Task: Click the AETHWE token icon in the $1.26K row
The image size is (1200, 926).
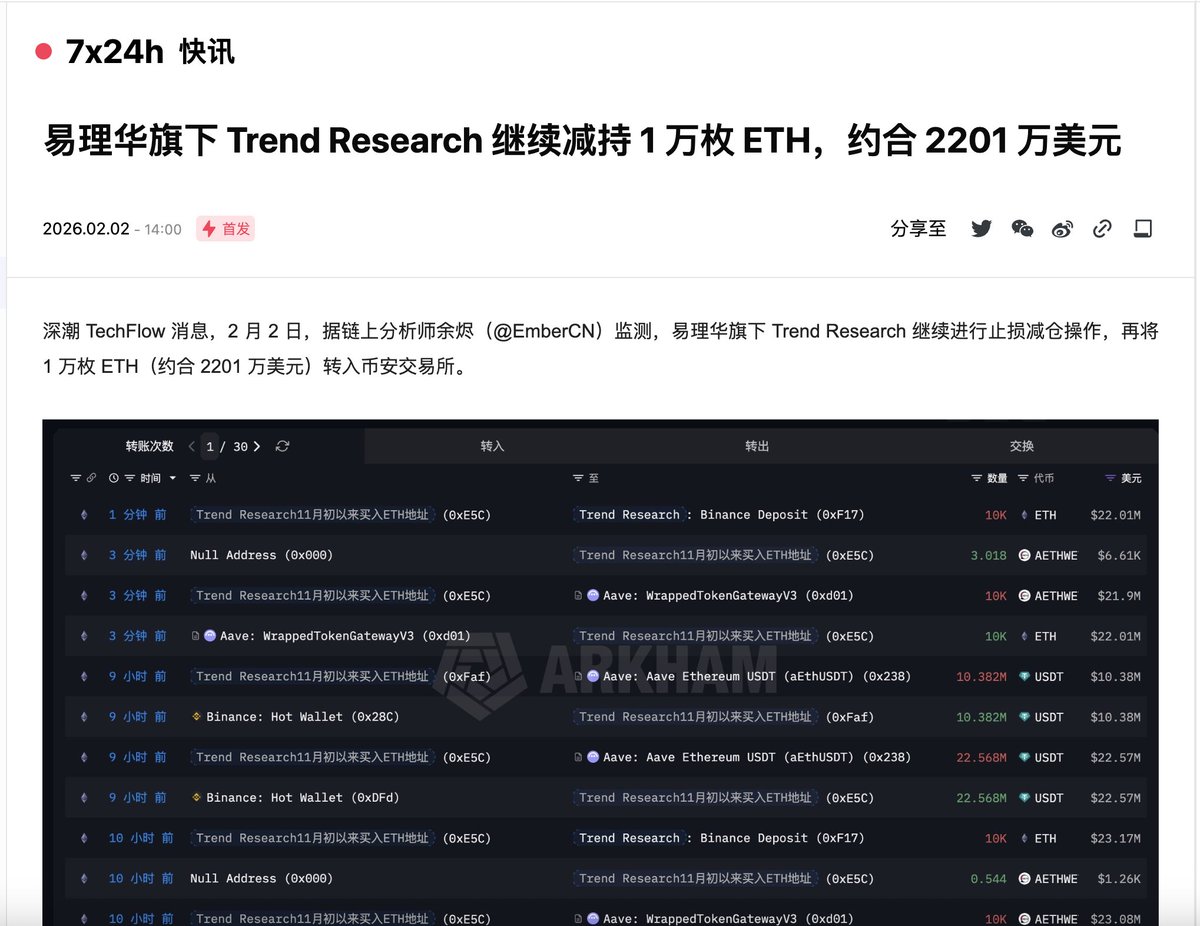Action: click(1024, 879)
